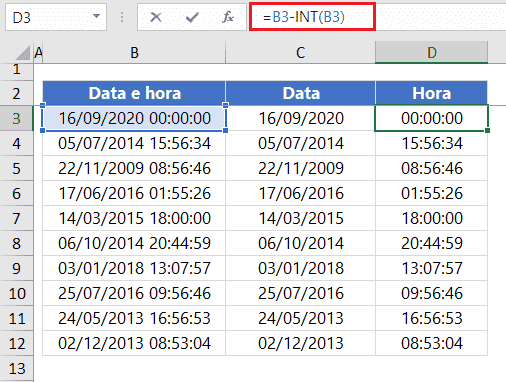Screen dimensions: 506x382
Task: Select cell with 24/05/2013 16:56:53
Action: tap(134, 318)
